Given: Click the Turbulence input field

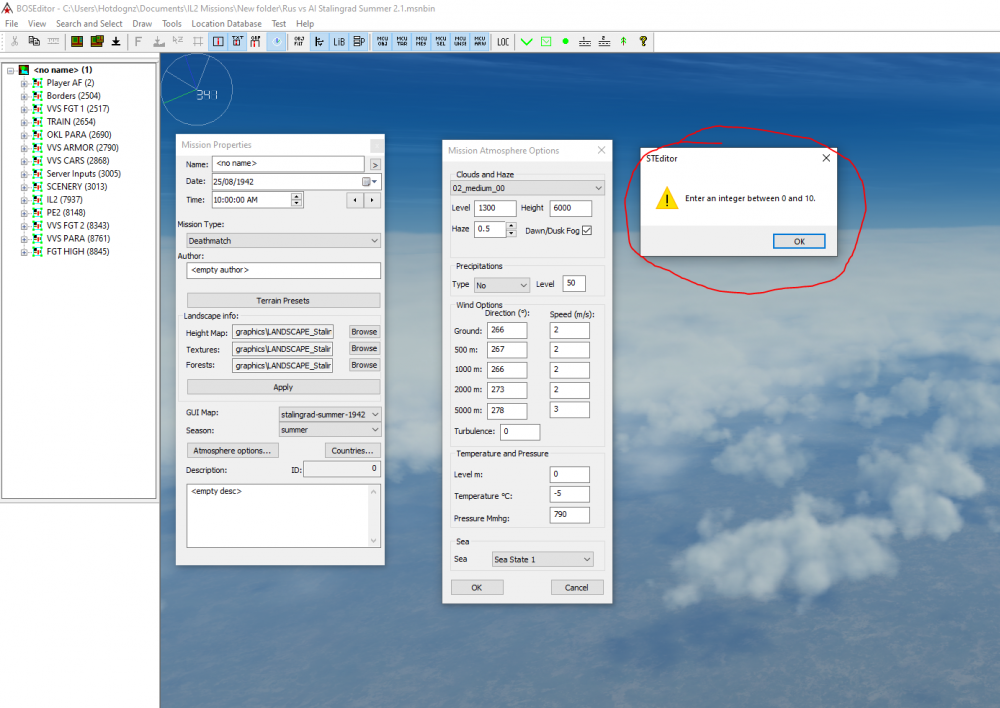Looking at the screenshot, I should click(520, 432).
